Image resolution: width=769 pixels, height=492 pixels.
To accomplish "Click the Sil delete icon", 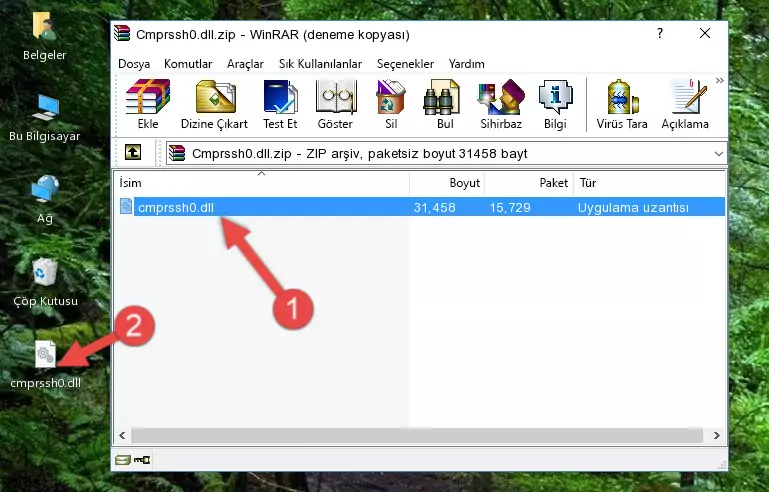I will pyautogui.click(x=391, y=104).
